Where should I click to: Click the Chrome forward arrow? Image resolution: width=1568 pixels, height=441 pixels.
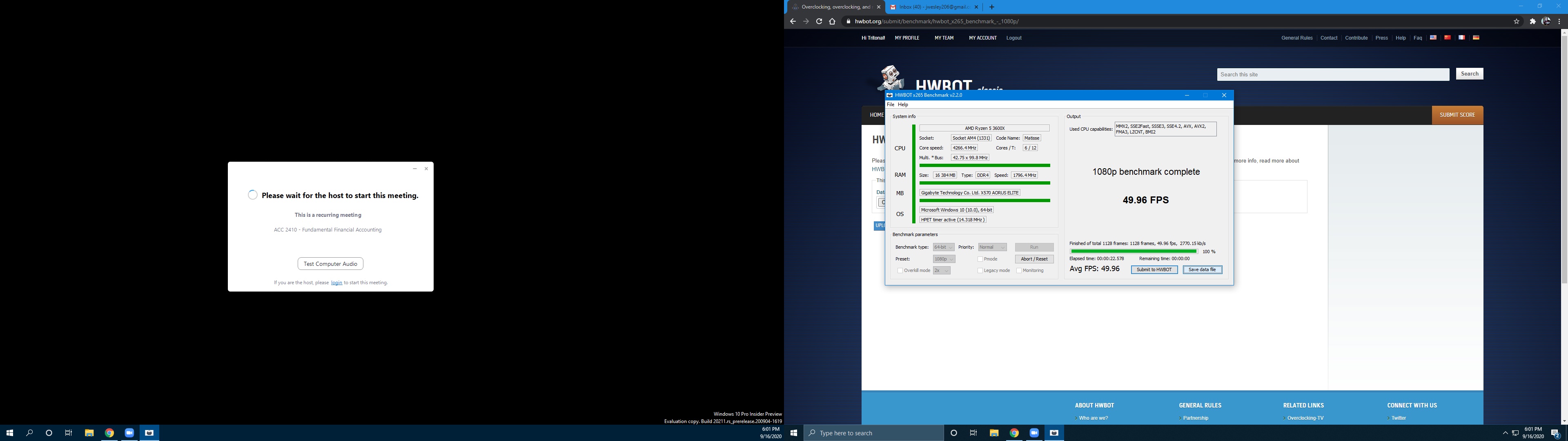tap(806, 21)
